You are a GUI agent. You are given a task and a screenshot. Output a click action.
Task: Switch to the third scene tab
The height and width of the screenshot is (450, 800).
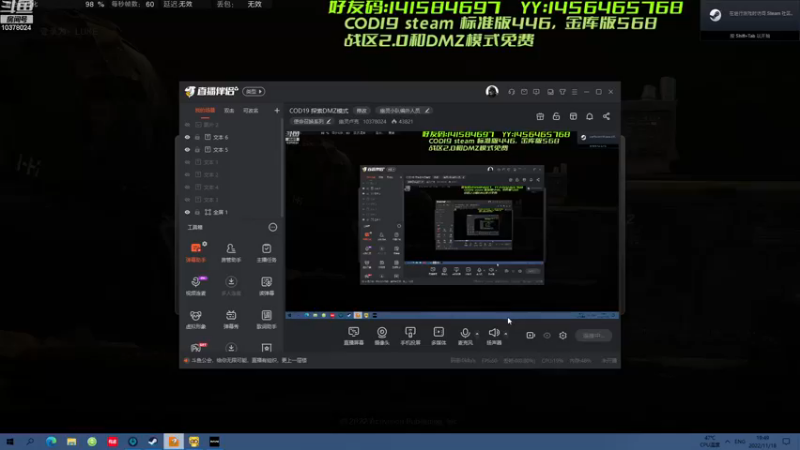(x=251, y=111)
